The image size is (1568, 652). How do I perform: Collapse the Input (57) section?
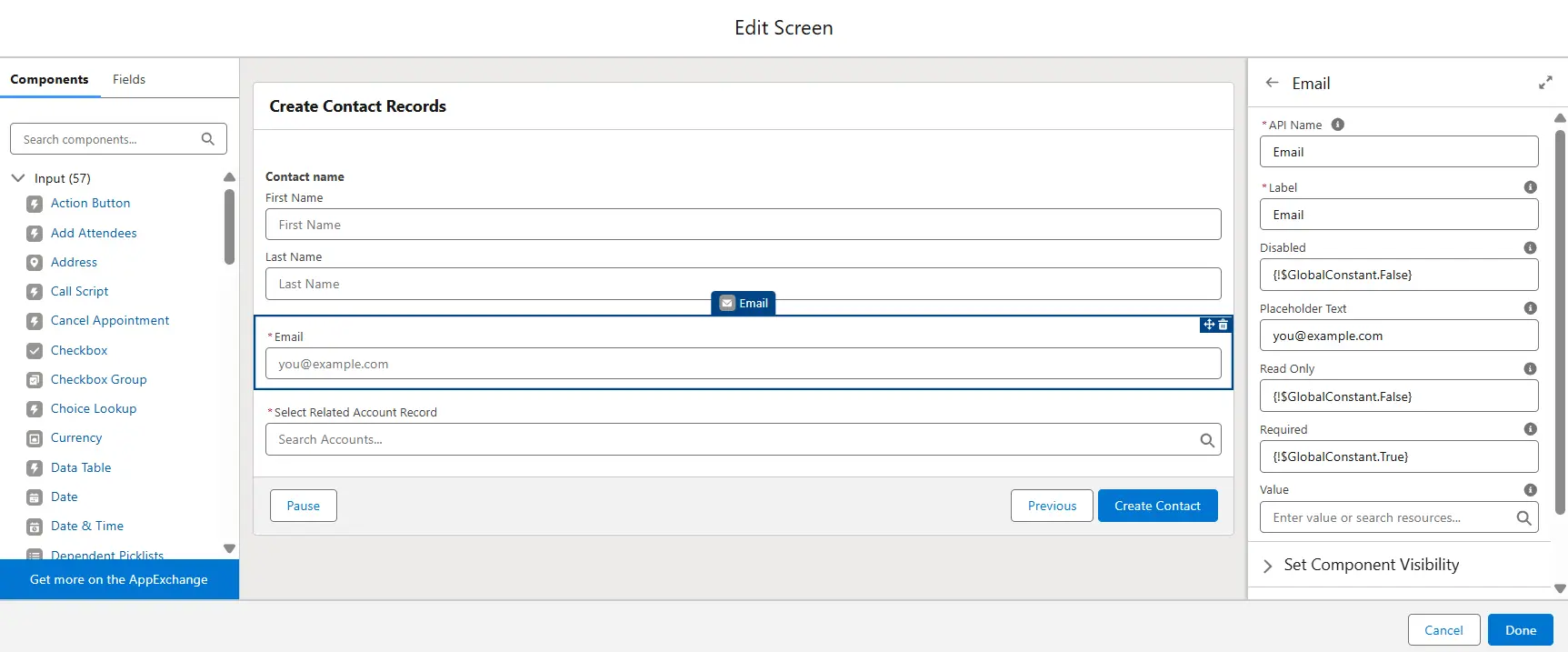click(18, 178)
